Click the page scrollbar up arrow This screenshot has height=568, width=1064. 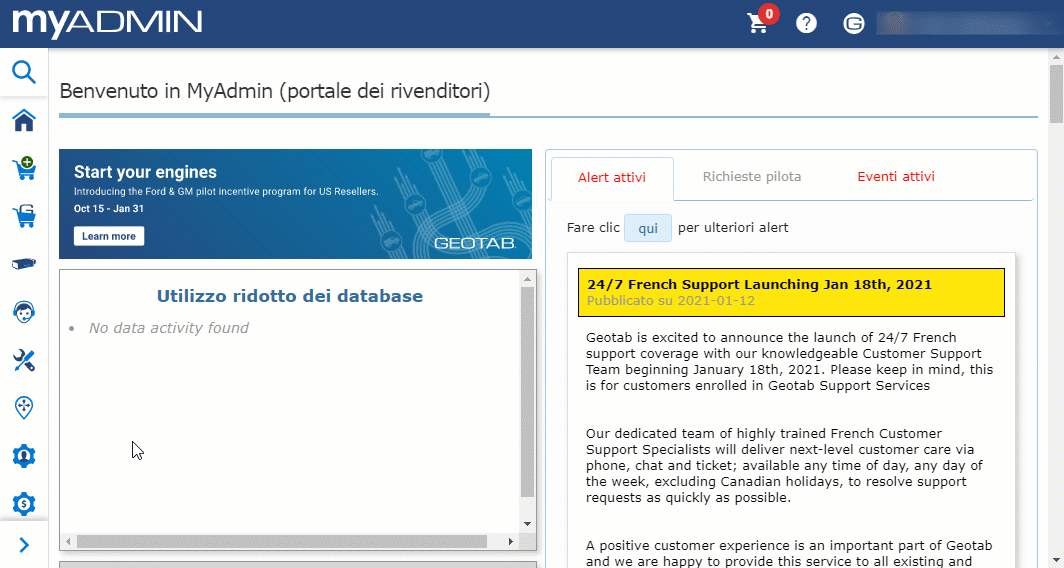point(1056,56)
